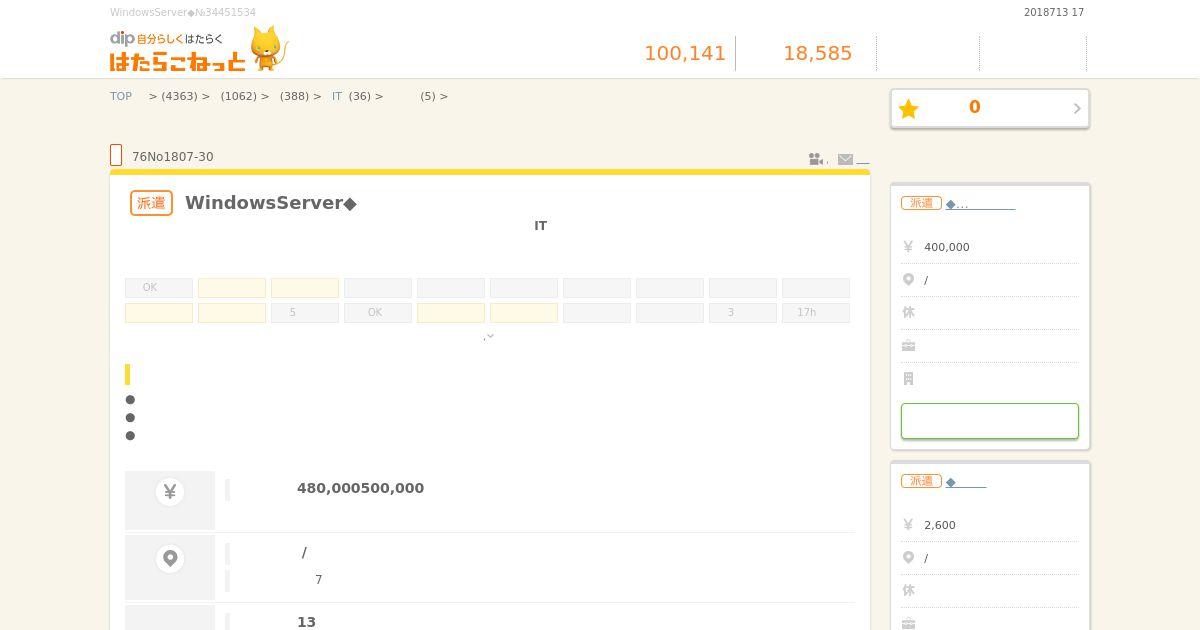Go to the TOP breadcrumb link
This screenshot has height=630, width=1200.
tap(121, 96)
